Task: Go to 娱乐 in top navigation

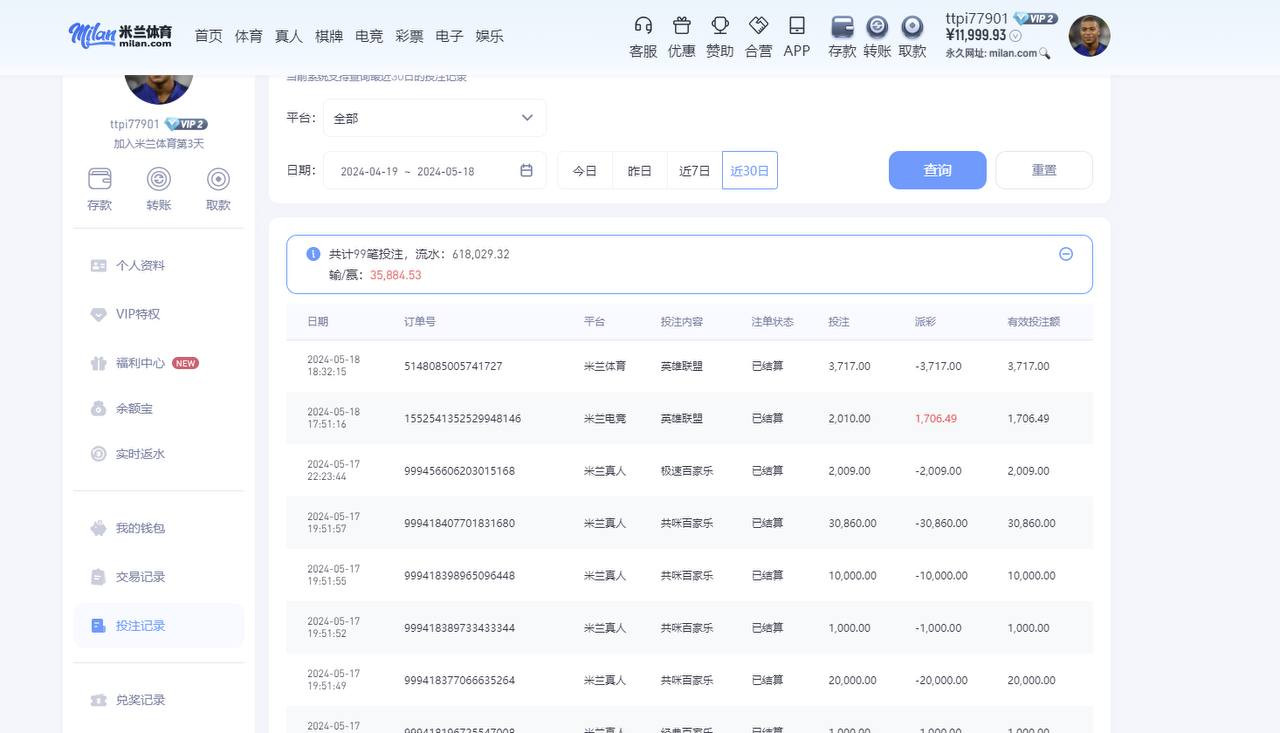Action: point(490,36)
